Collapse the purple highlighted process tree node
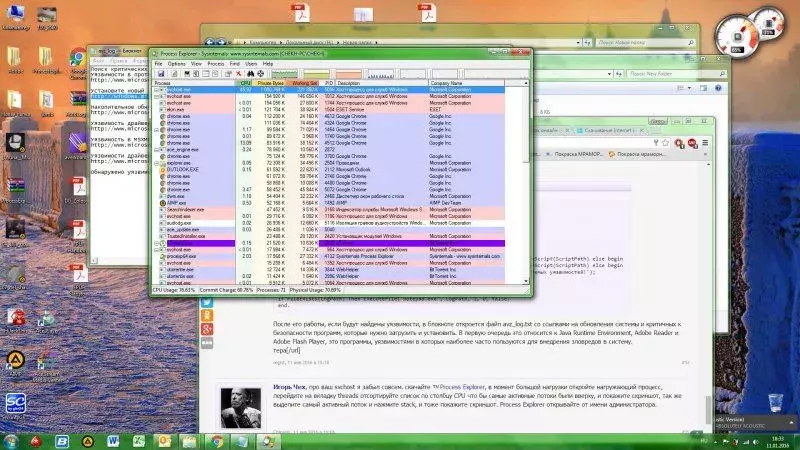Image resolution: width=800 pixels, height=450 pixels. pyautogui.click(x=157, y=243)
